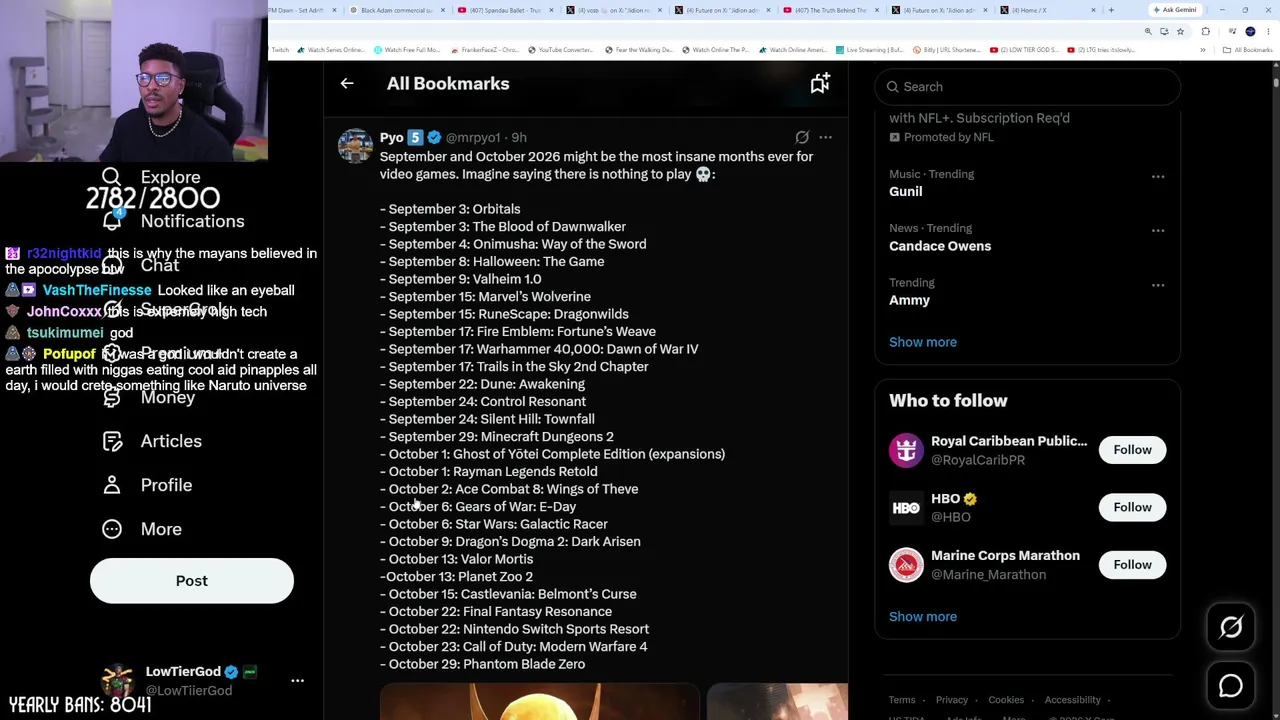
Task: Open the Bitly URL Shortener bookmark
Action: pyautogui.click(x=947, y=50)
